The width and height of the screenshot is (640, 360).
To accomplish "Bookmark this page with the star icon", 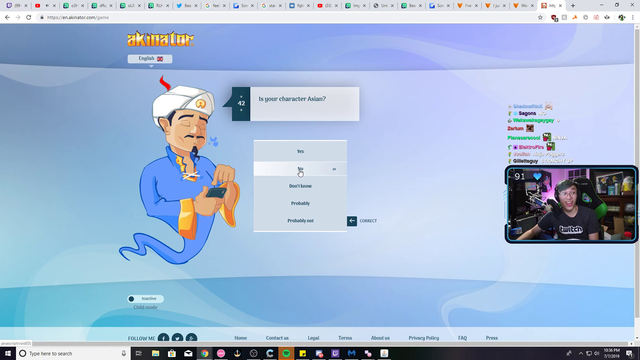I will click(540, 18).
